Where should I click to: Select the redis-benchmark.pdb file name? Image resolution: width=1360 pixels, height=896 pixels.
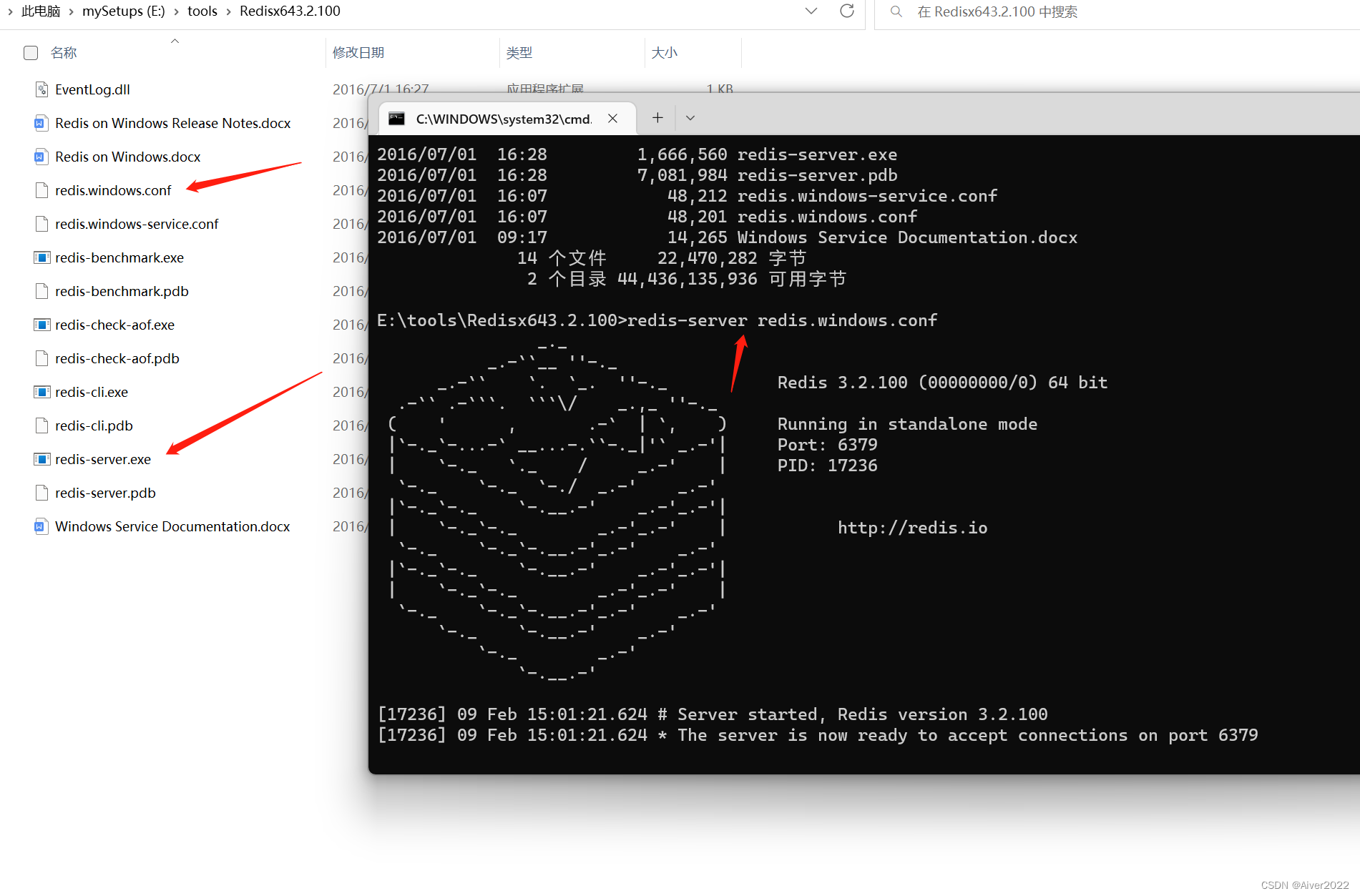(x=122, y=291)
